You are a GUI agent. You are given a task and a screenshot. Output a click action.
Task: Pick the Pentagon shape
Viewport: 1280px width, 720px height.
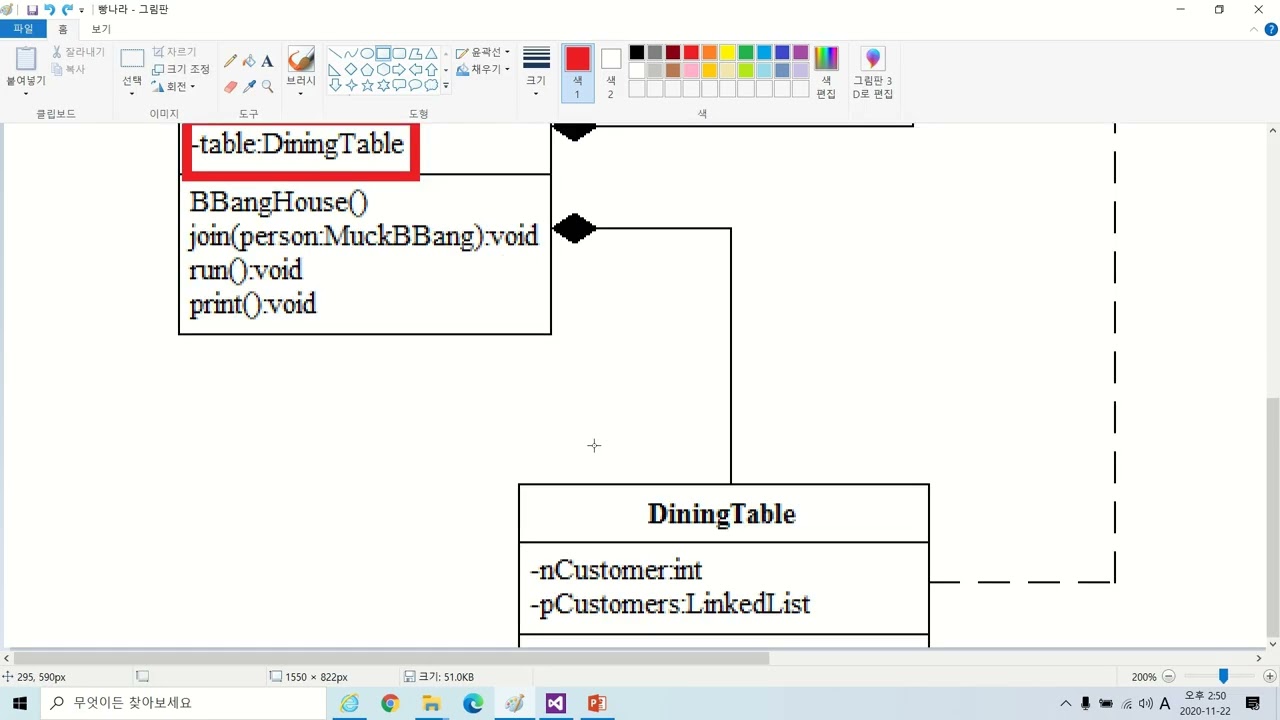367,70
